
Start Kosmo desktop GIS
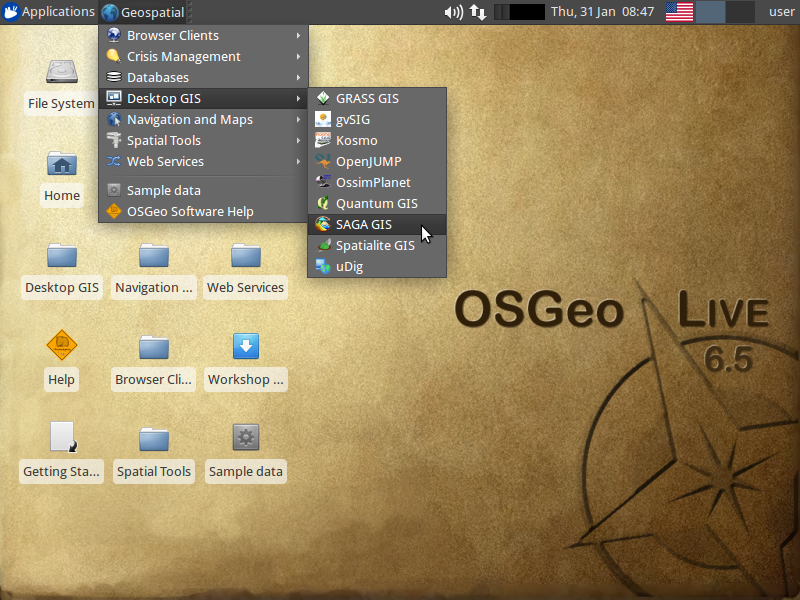377,140
